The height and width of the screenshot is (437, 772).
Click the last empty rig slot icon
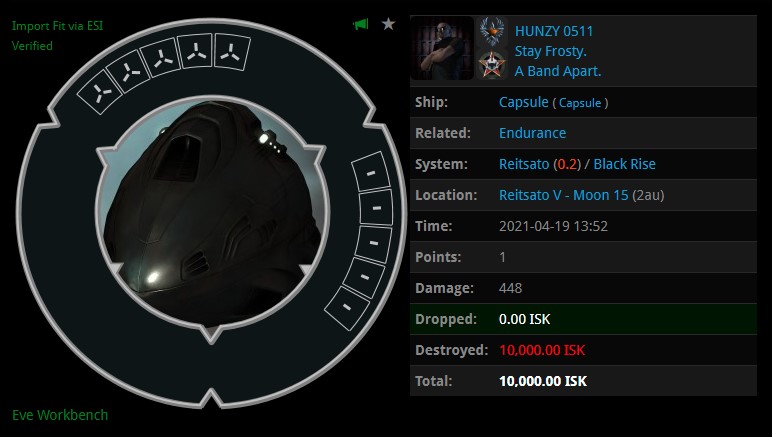[x=232, y=52]
